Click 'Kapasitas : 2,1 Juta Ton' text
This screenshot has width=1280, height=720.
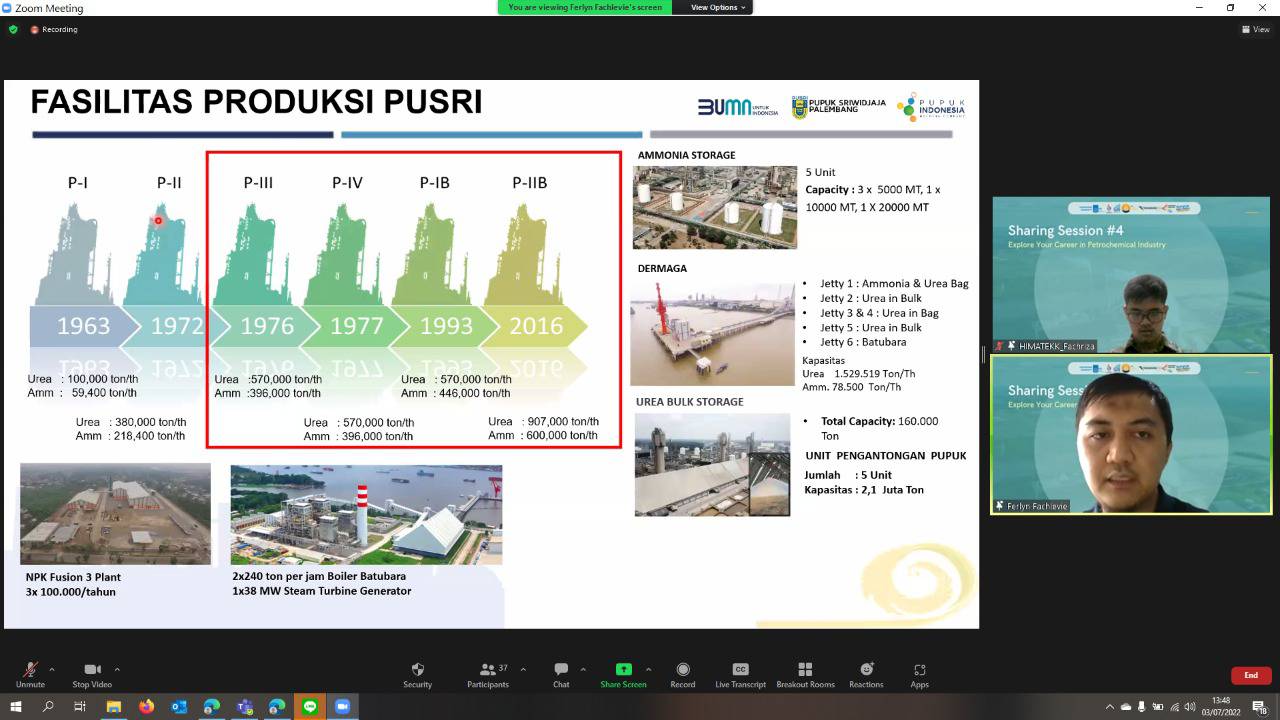864,490
